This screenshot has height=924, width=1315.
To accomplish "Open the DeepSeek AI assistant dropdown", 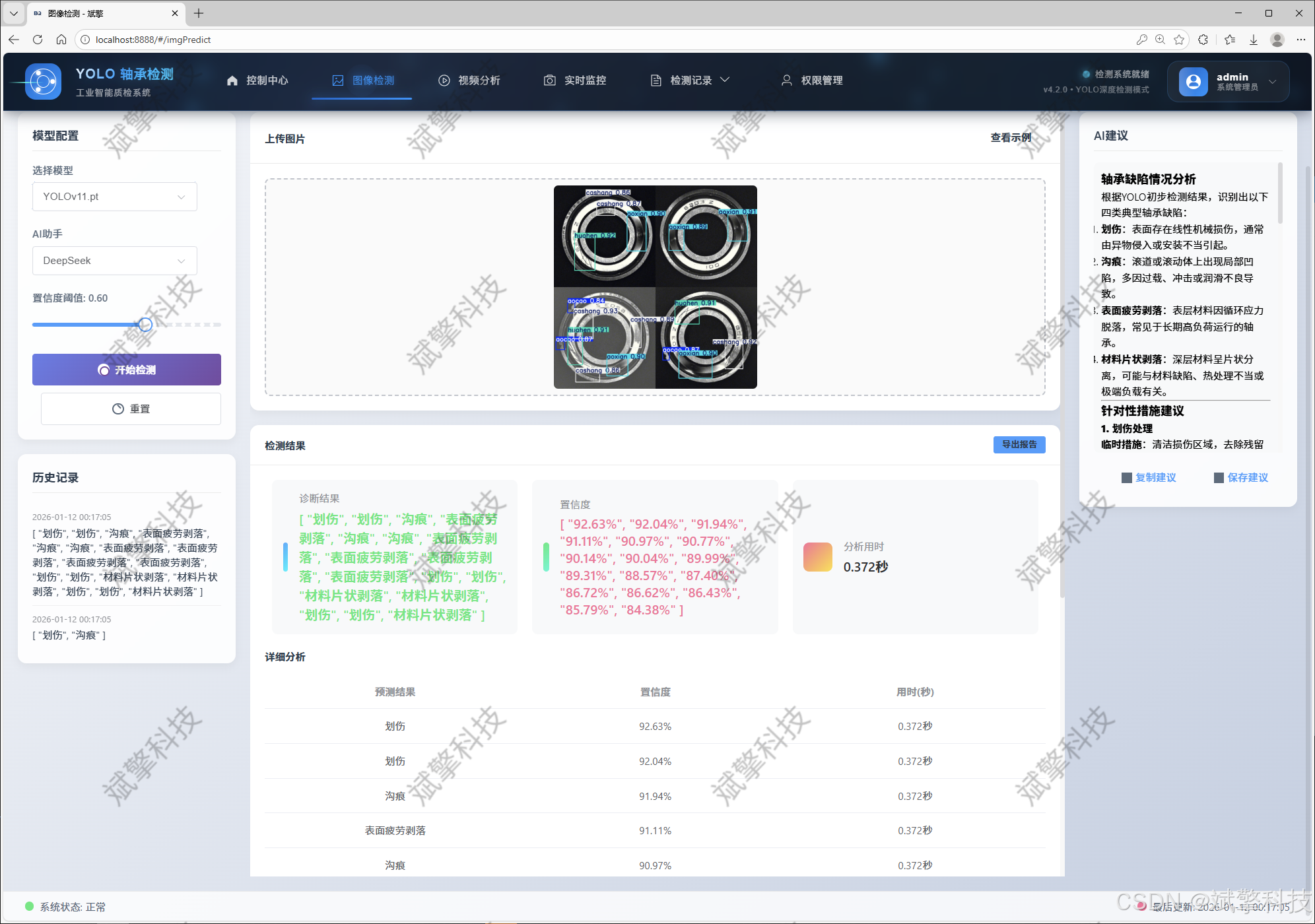I will coord(114,261).
